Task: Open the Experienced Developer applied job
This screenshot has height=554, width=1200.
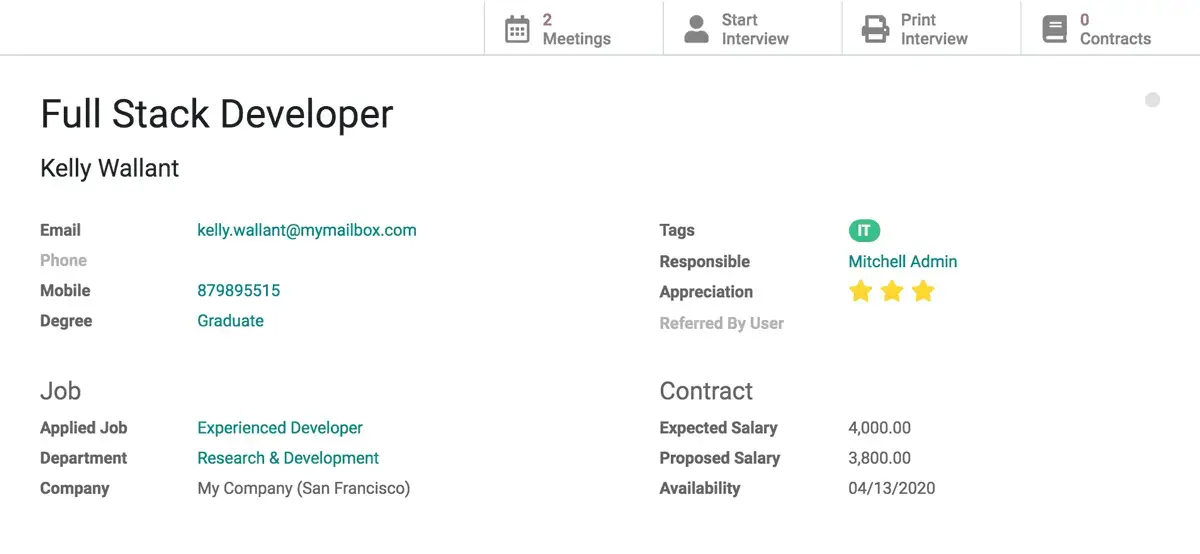Action: point(280,428)
